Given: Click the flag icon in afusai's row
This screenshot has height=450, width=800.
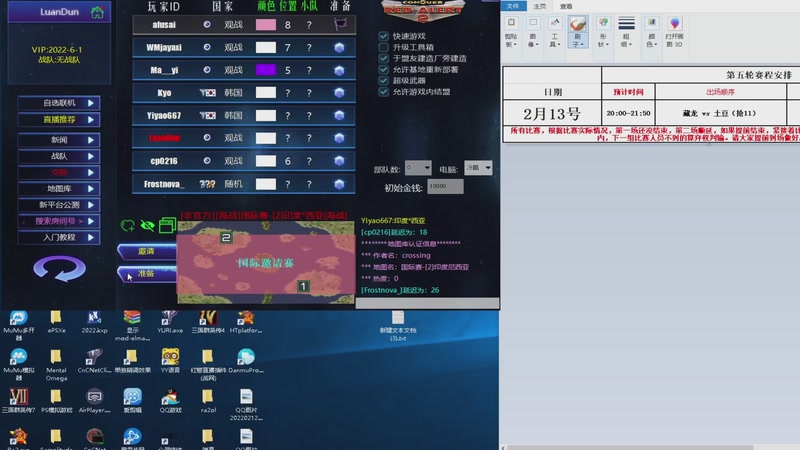Looking at the screenshot, I should pos(340,24).
